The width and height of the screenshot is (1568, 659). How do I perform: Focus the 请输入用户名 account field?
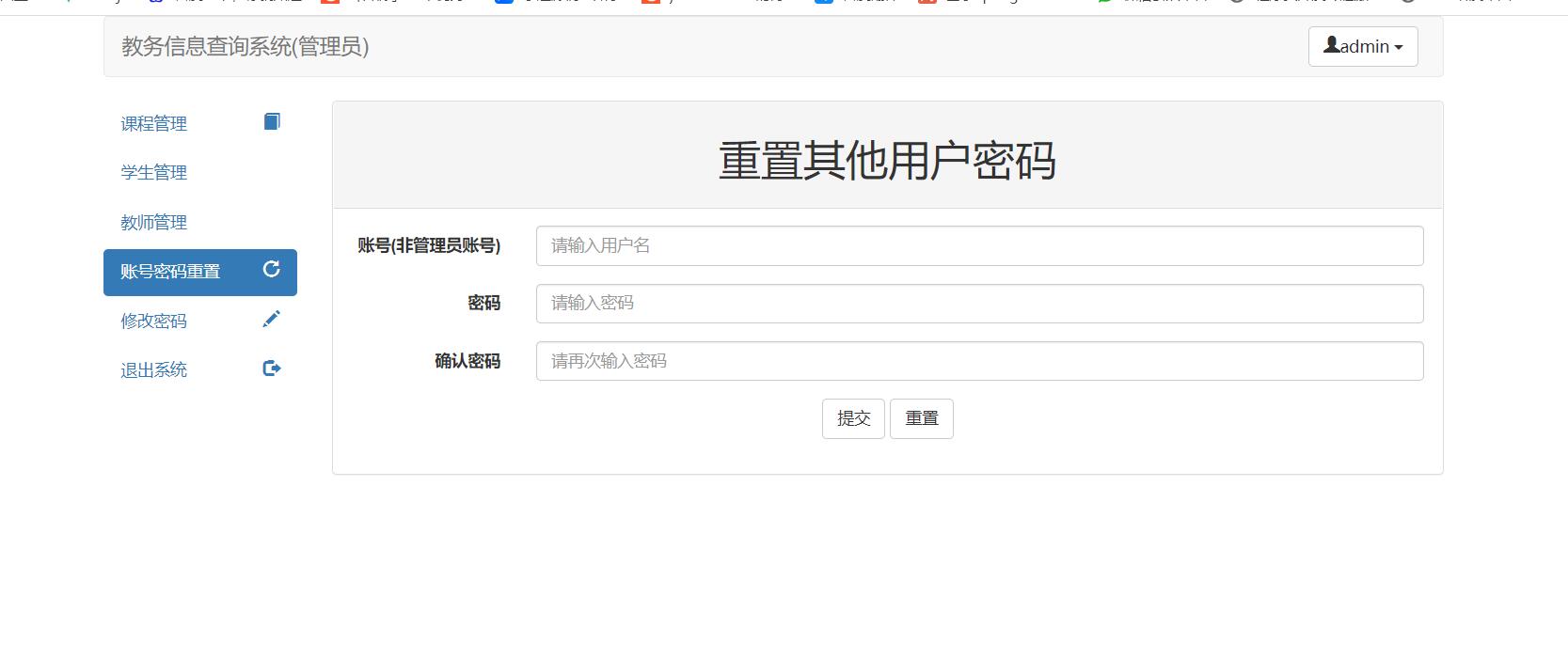979,245
